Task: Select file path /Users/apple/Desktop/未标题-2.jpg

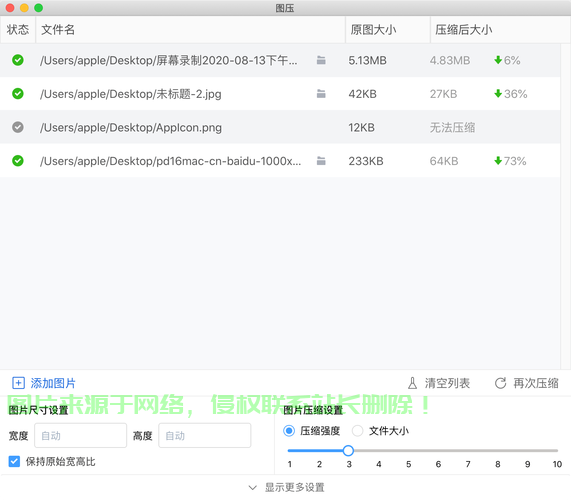Action: click(131, 94)
